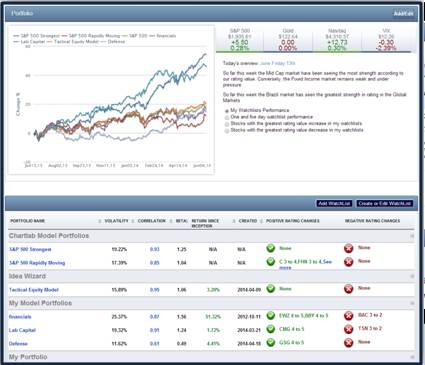Select the Gold market ticker tab
The width and height of the screenshot is (425, 365).
click(288, 40)
